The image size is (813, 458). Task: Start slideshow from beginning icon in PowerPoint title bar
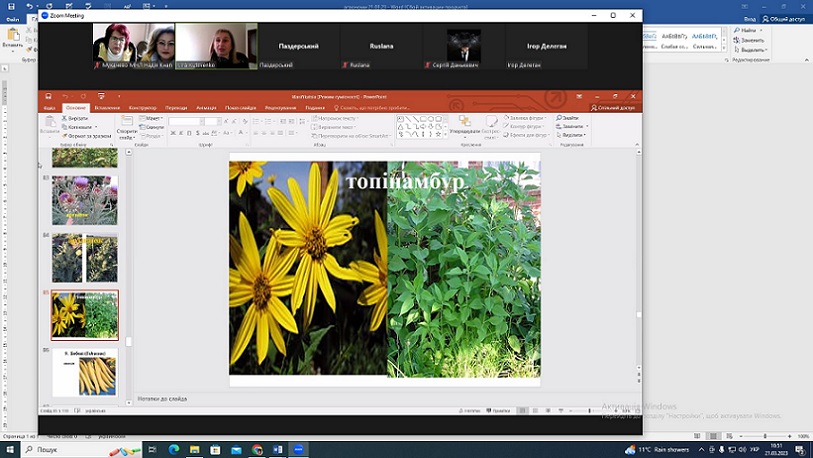point(101,96)
